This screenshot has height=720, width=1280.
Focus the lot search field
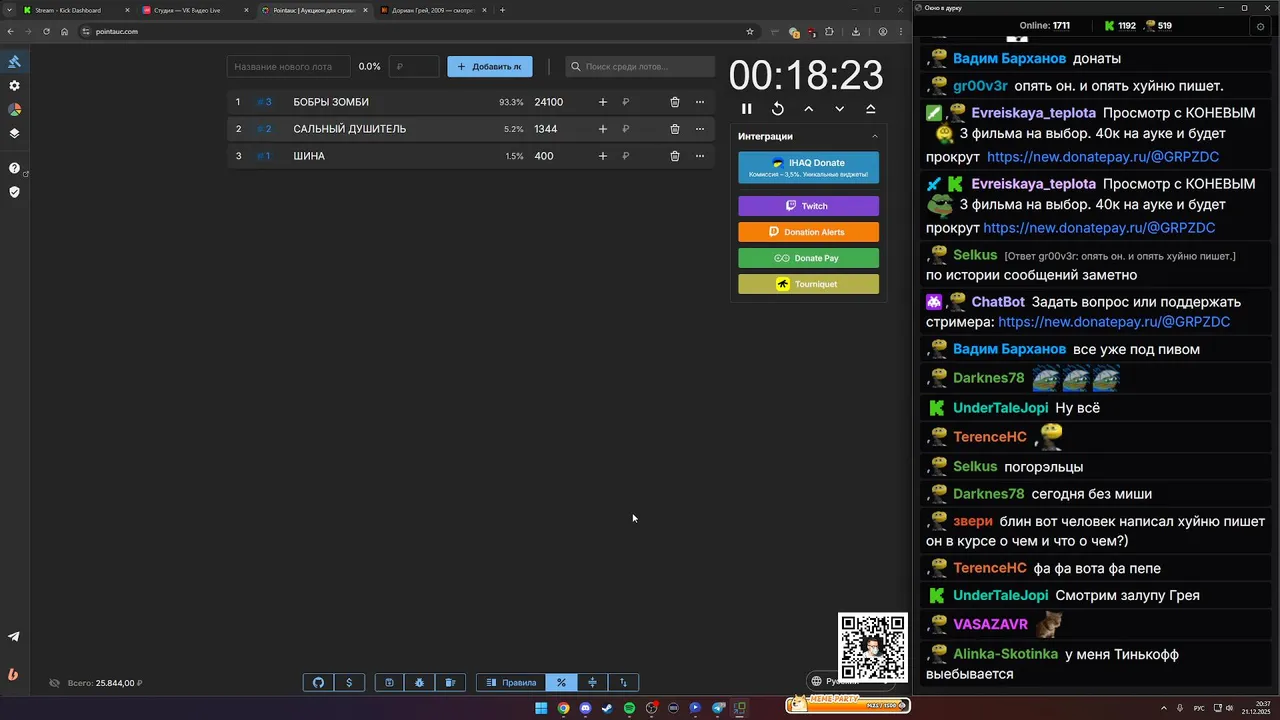pos(640,67)
